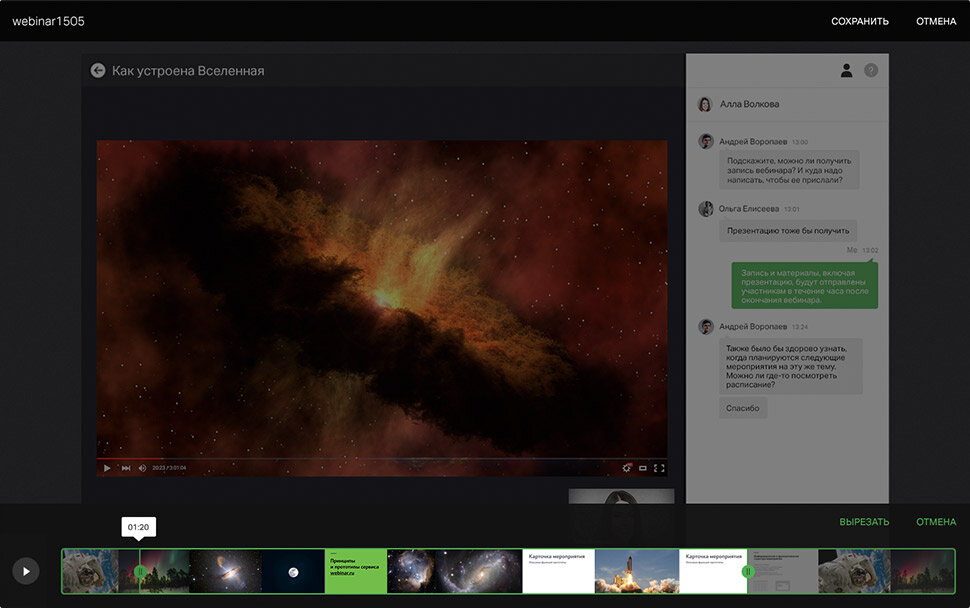Skip to next video in player
The width and height of the screenshot is (970, 608).
tap(126, 468)
